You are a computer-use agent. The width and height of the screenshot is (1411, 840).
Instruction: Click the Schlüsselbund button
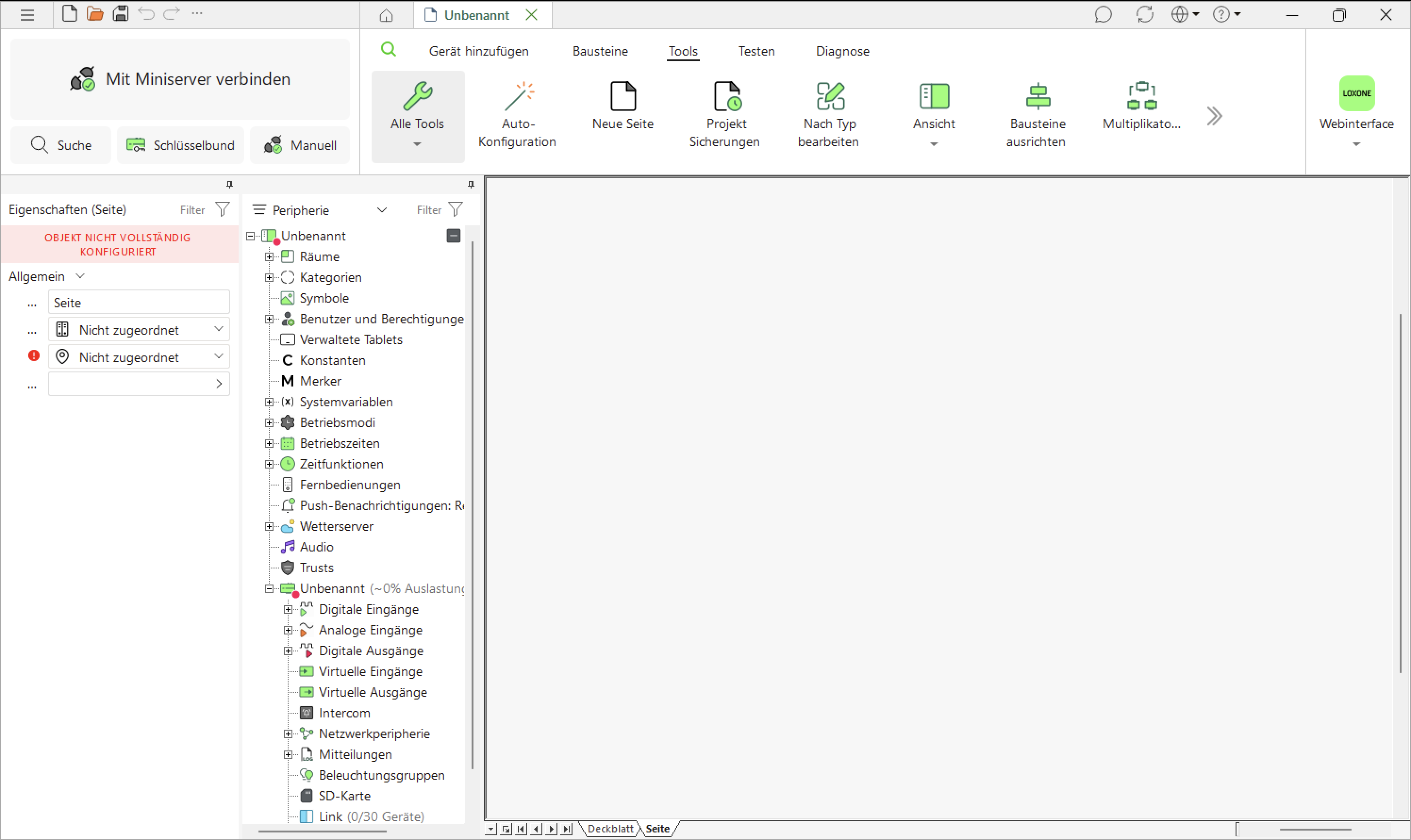180,145
